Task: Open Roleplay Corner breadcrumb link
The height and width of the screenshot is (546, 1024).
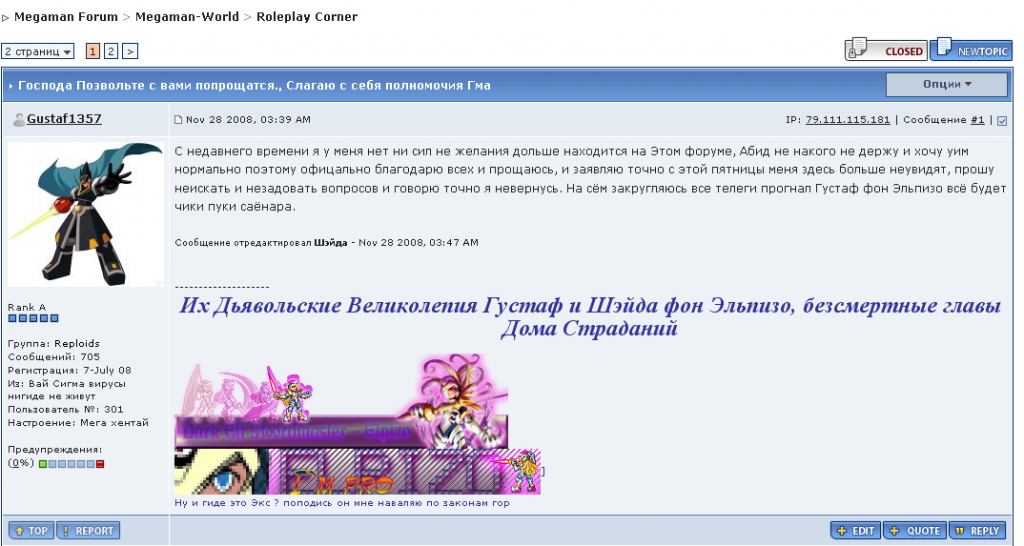Action: tap(307, 17)
